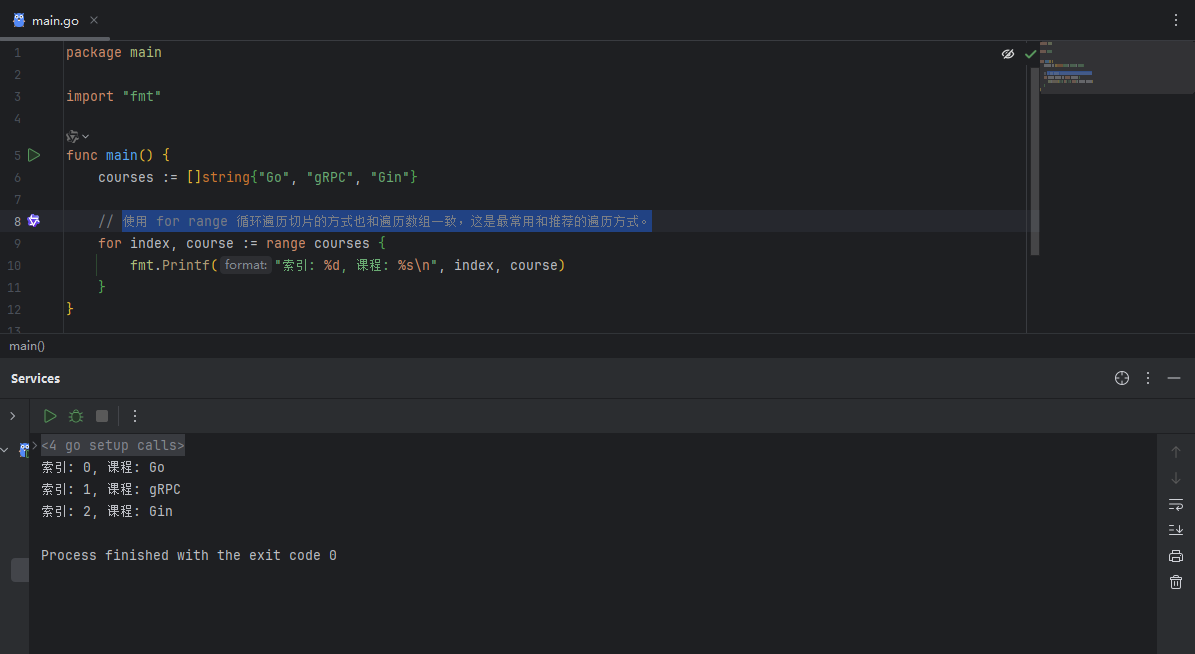
Task: Click the AI assistant gutter icon on line 8
Action: pos(34,221)
